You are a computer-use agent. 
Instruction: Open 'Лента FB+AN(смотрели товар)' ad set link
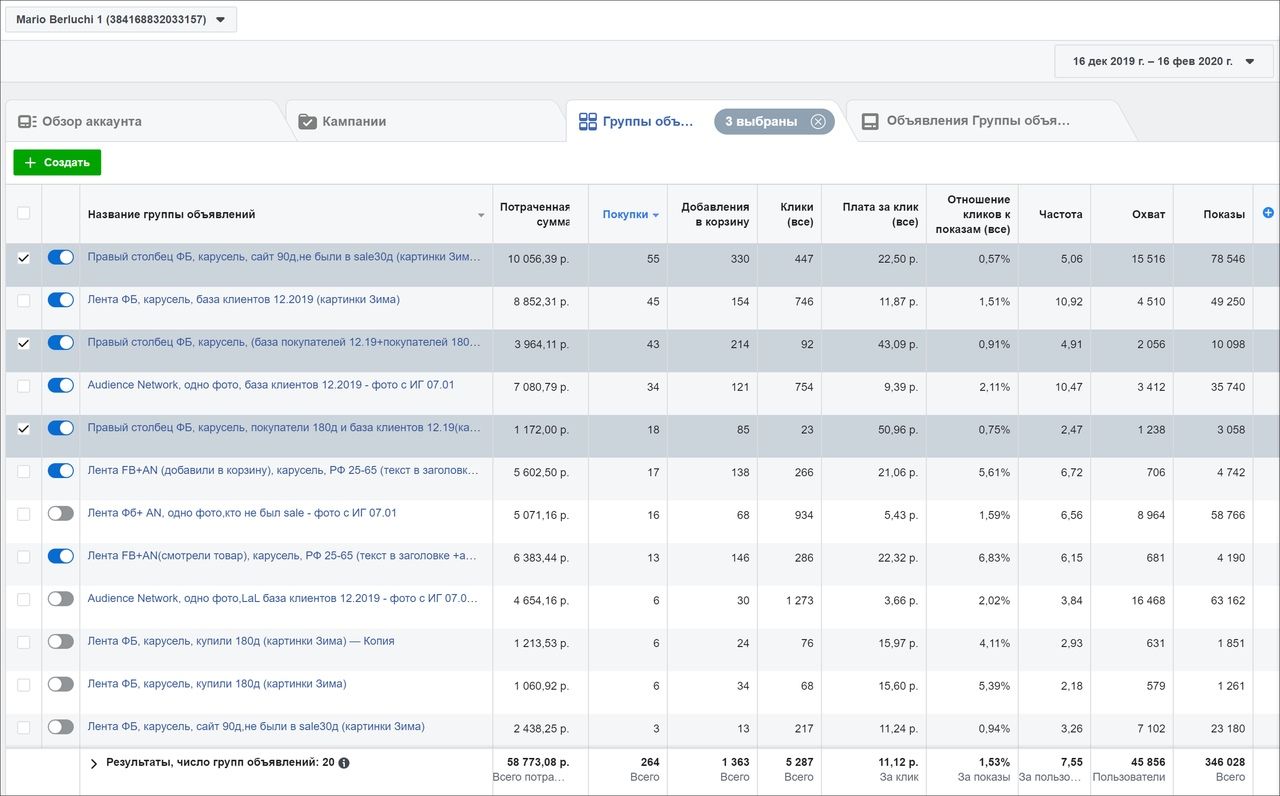[x=282, y=556]
